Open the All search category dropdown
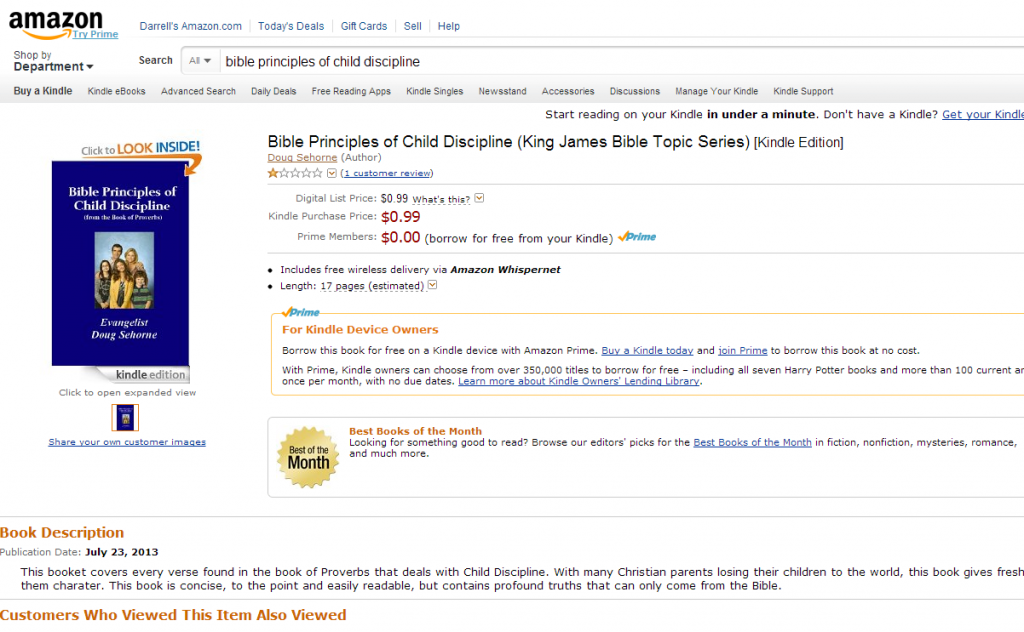 (200, 61)
